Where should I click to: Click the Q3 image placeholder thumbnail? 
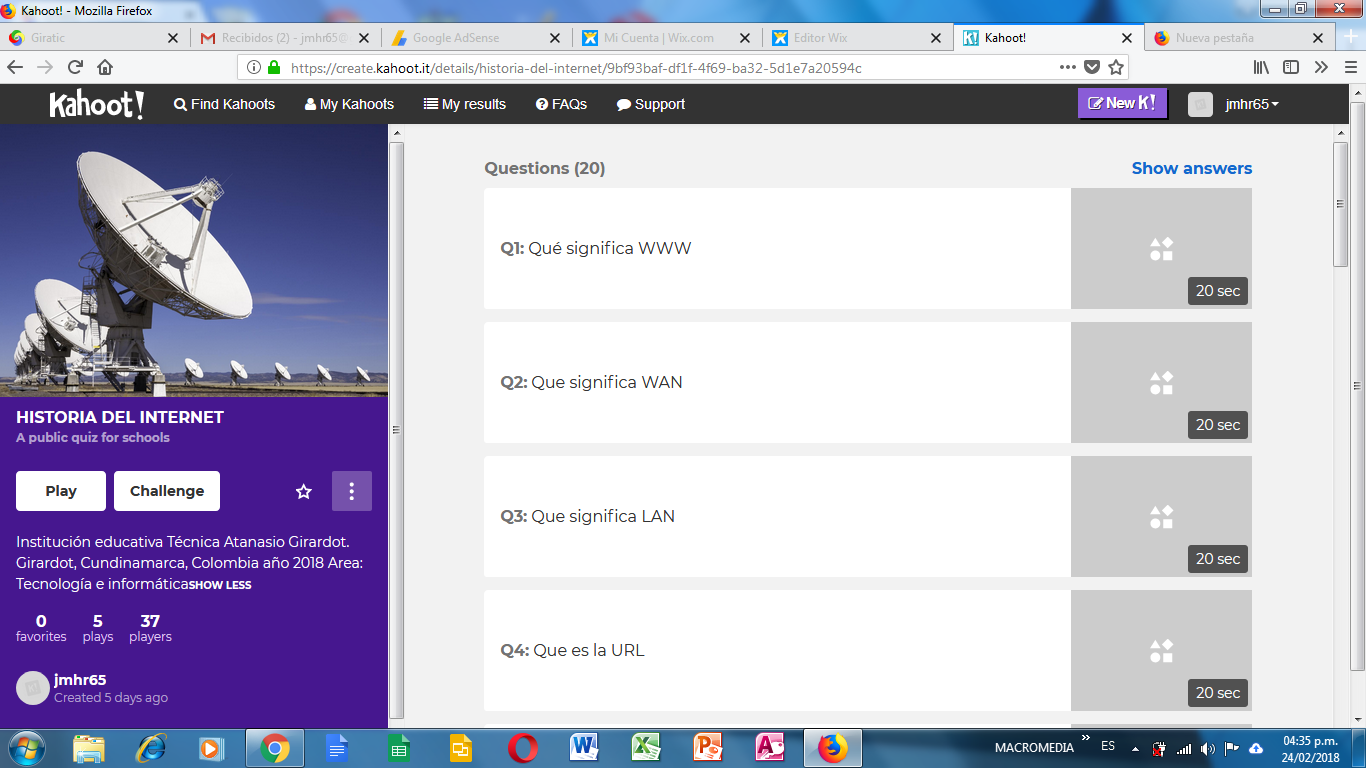1161,516
